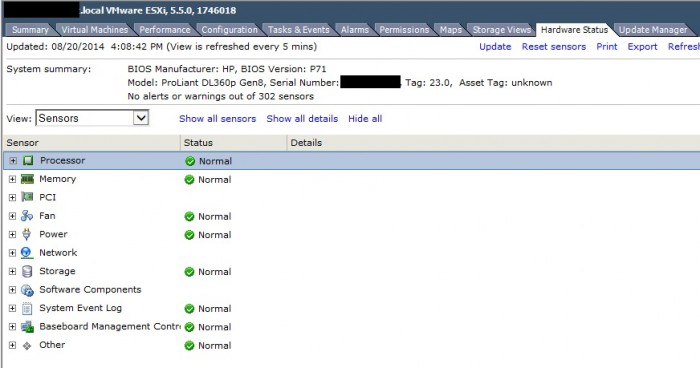Open the Configuration tab
700x368 pixels.
pos(229,30)
